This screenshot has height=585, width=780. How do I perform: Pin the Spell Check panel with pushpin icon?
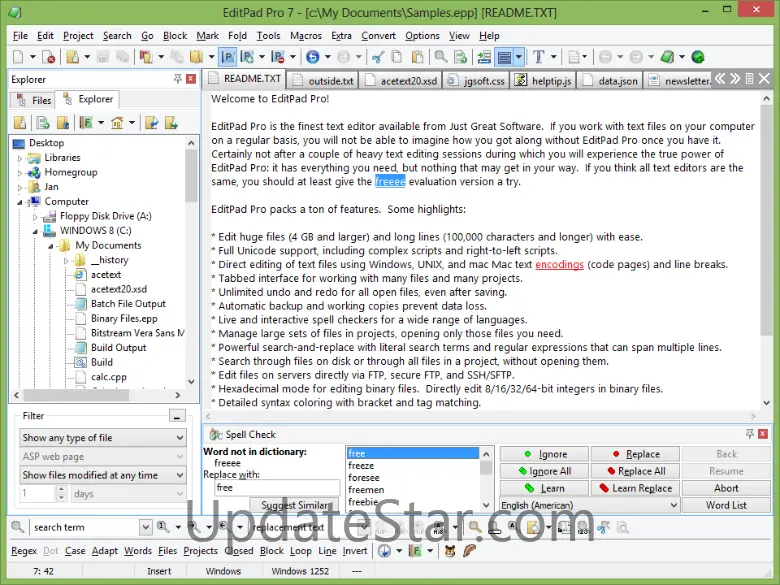(x=750, y=434)
